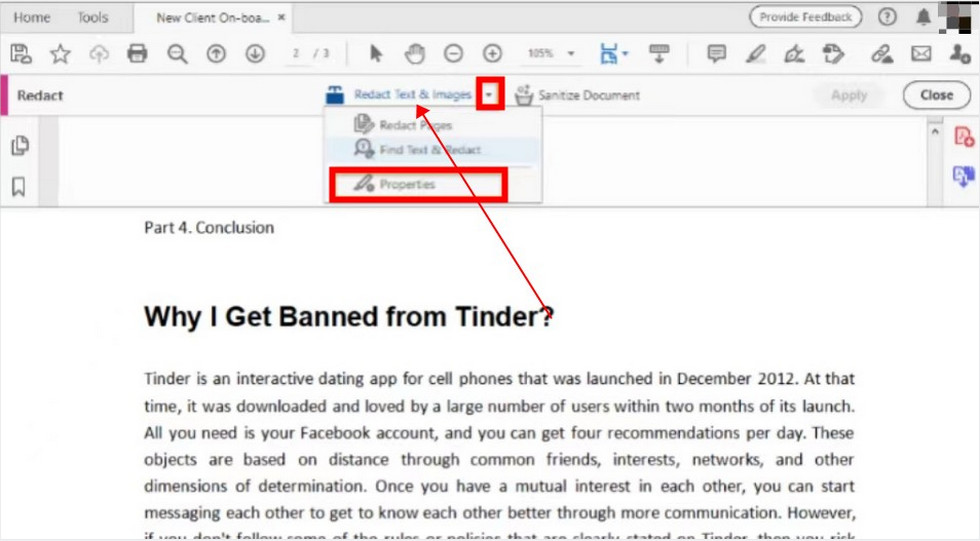The height and width of the screenshot is (541, 980).
Task: Go to the previous page arrow
Action: coord(216,54)
